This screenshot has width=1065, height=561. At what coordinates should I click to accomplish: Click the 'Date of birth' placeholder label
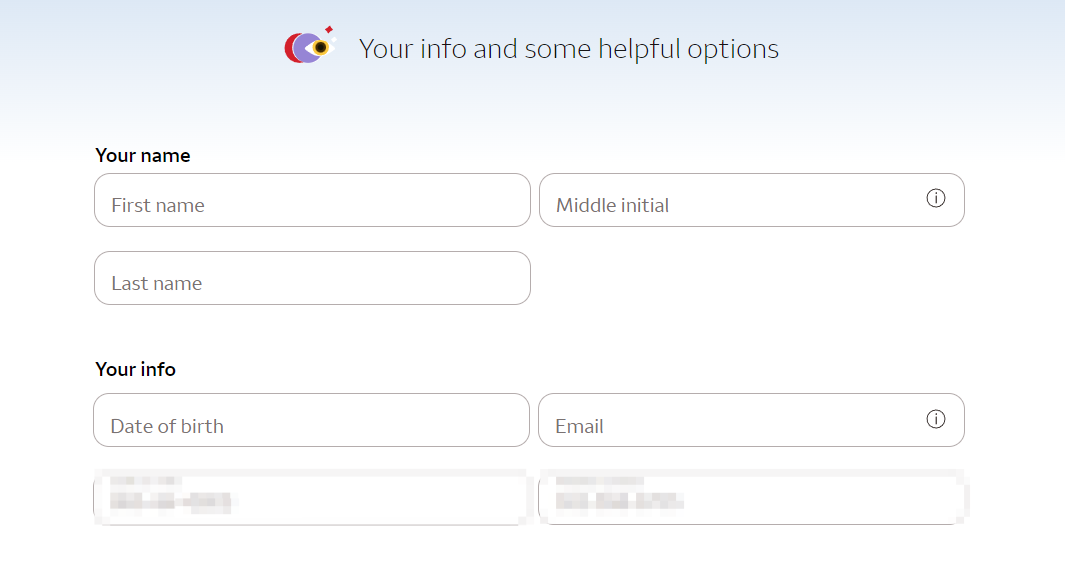166,426
